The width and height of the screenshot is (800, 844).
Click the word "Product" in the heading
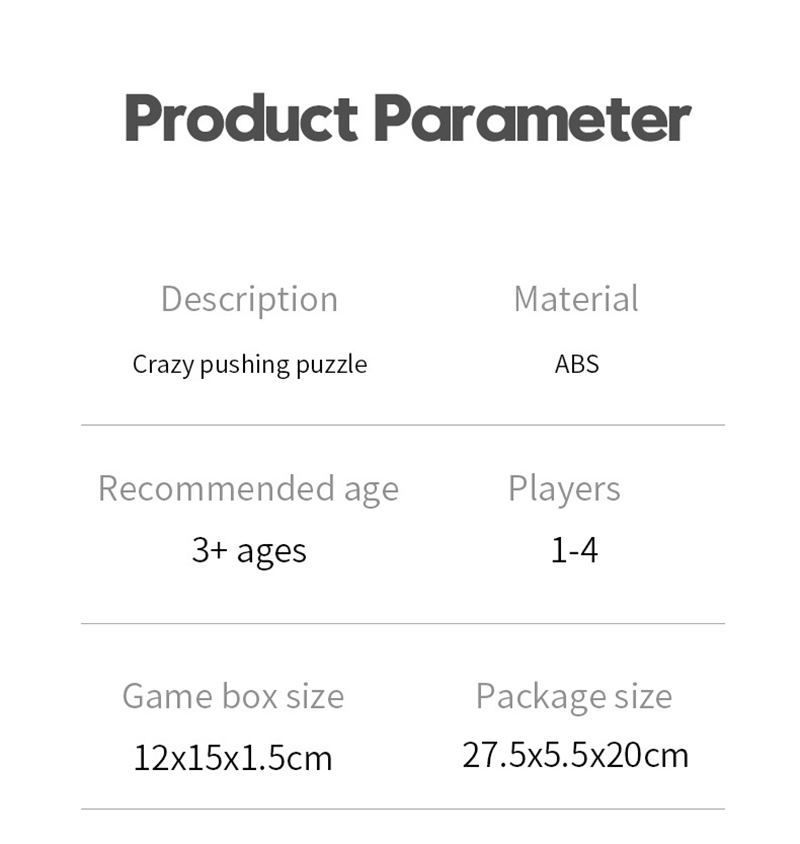pos(240,119)
